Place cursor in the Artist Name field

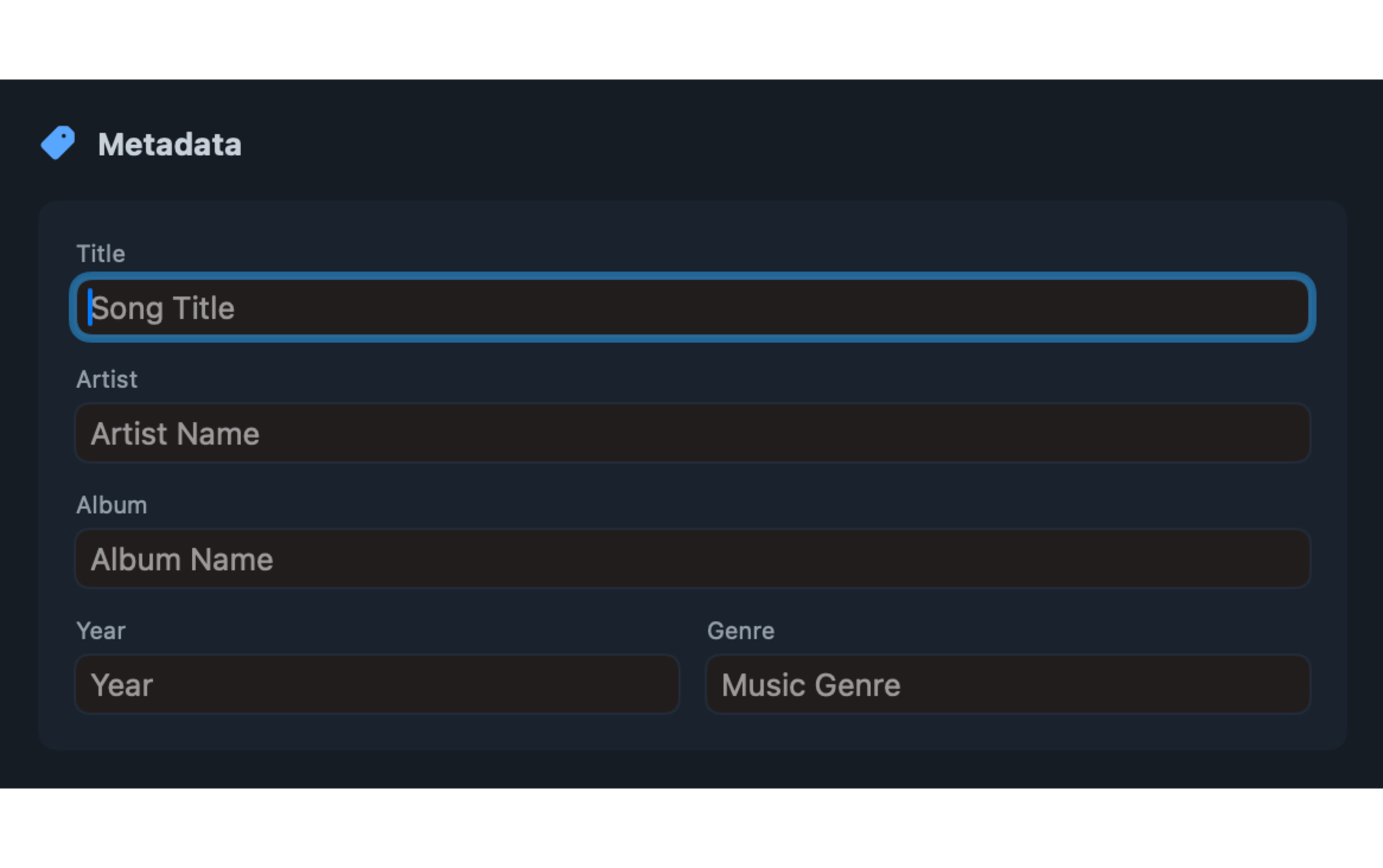click(x=402, y=434)
